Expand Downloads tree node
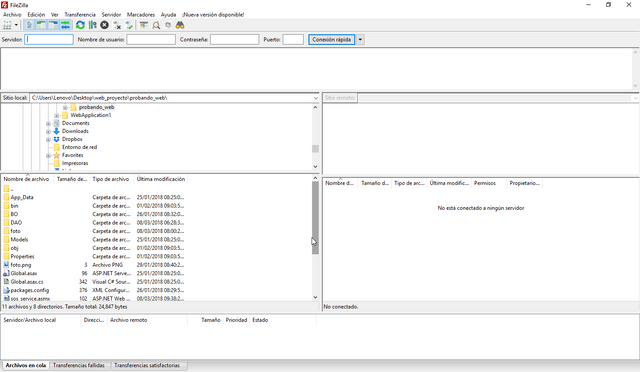 pyautogui.click(x=48, y=131)
